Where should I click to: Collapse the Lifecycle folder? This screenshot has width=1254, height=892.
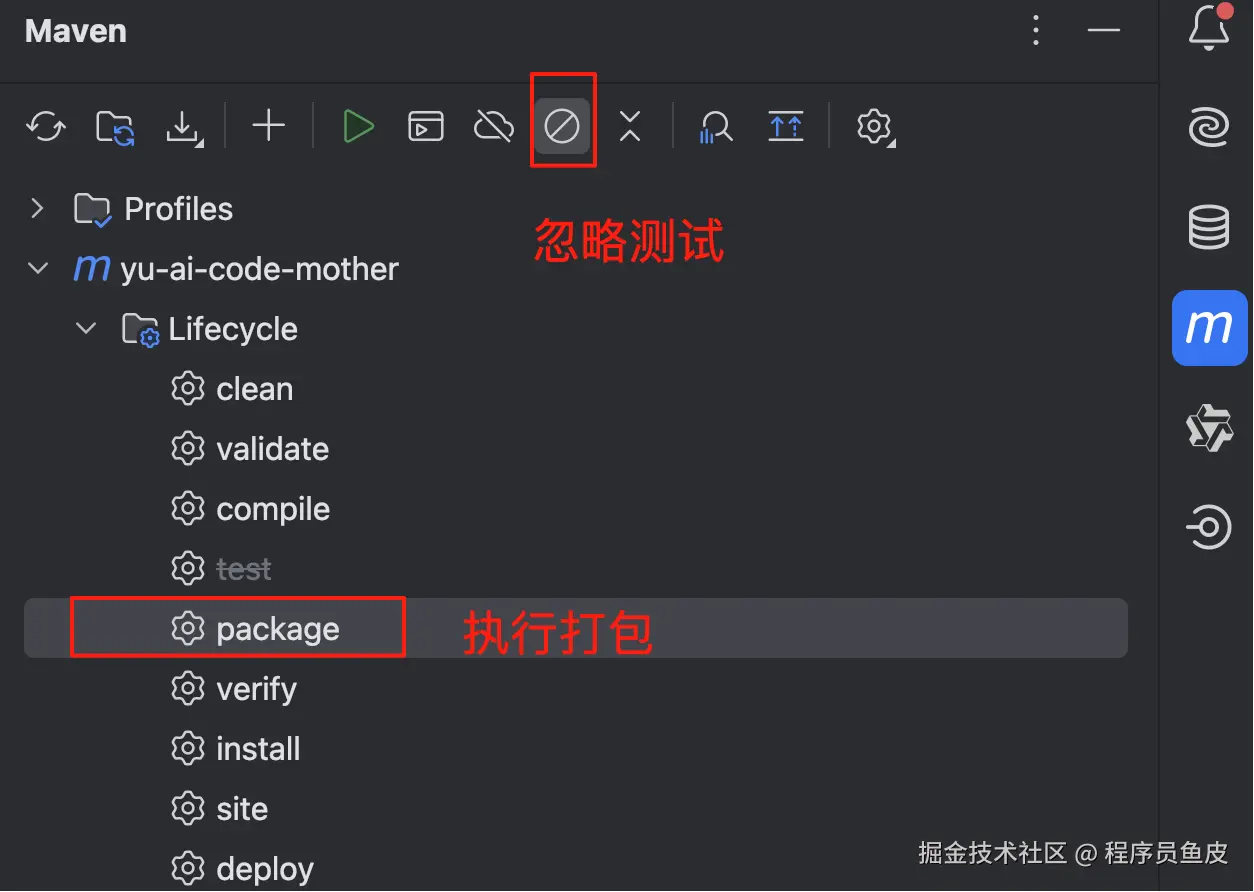87,328
